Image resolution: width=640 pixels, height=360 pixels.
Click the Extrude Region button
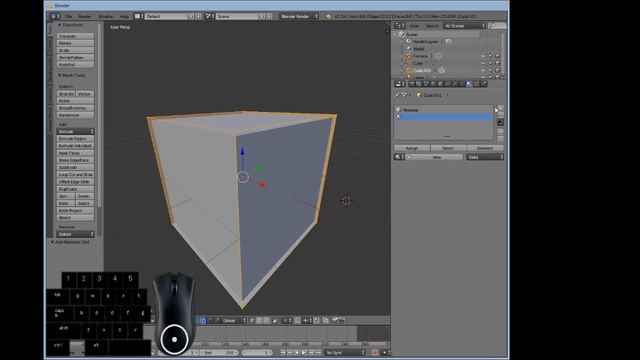76,139
